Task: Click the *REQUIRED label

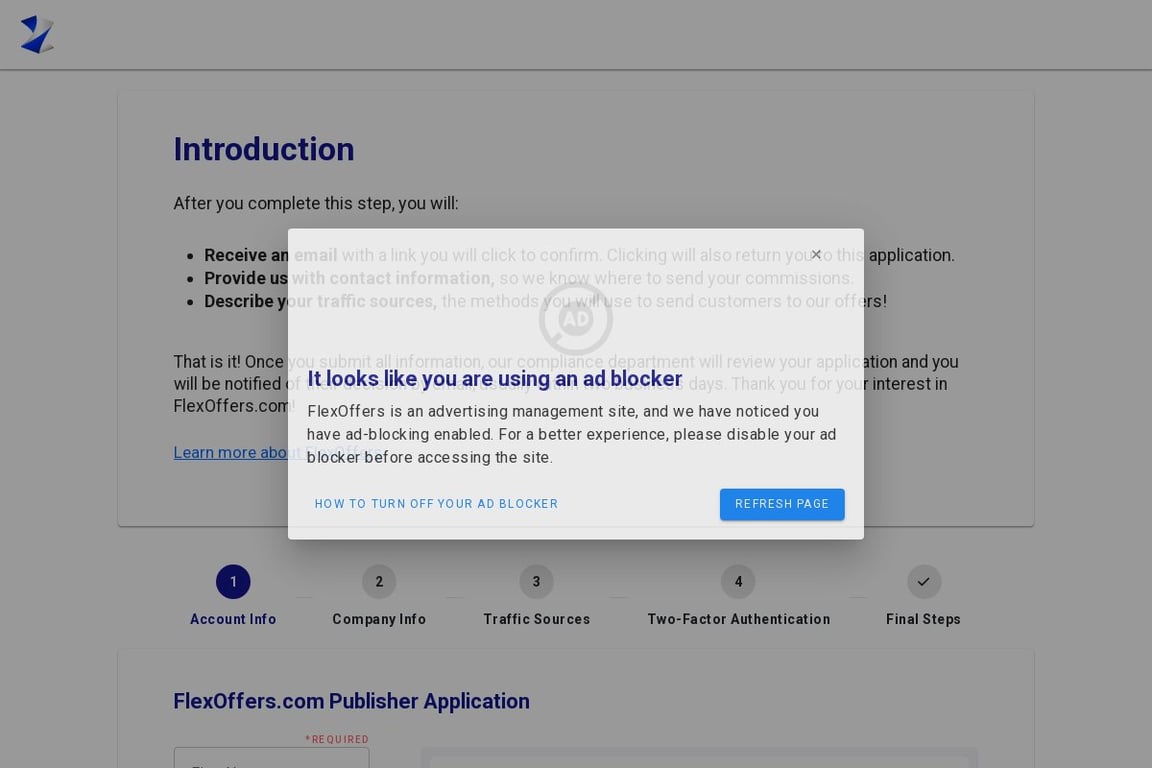Action: click(337, 739)
